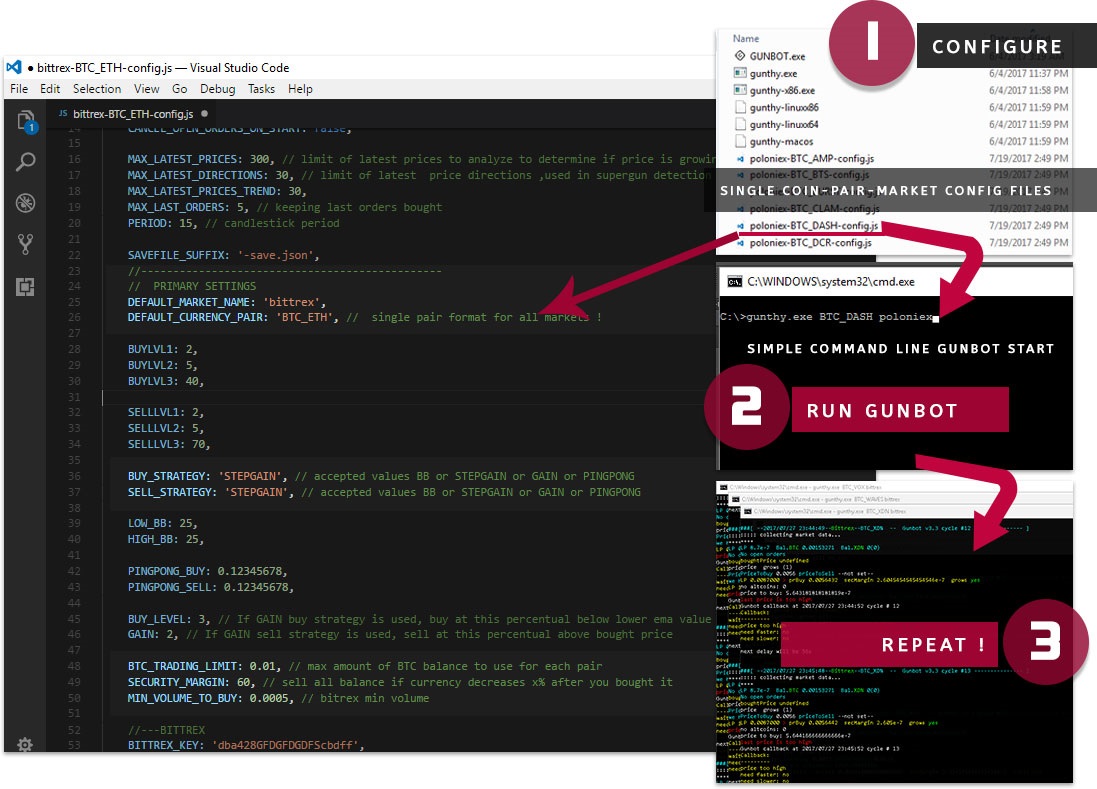Click the DEFAULT_MARKET_NAME 'bittrex' line
Viewport: 1097px width, 789px height.
tap(227, 302)
